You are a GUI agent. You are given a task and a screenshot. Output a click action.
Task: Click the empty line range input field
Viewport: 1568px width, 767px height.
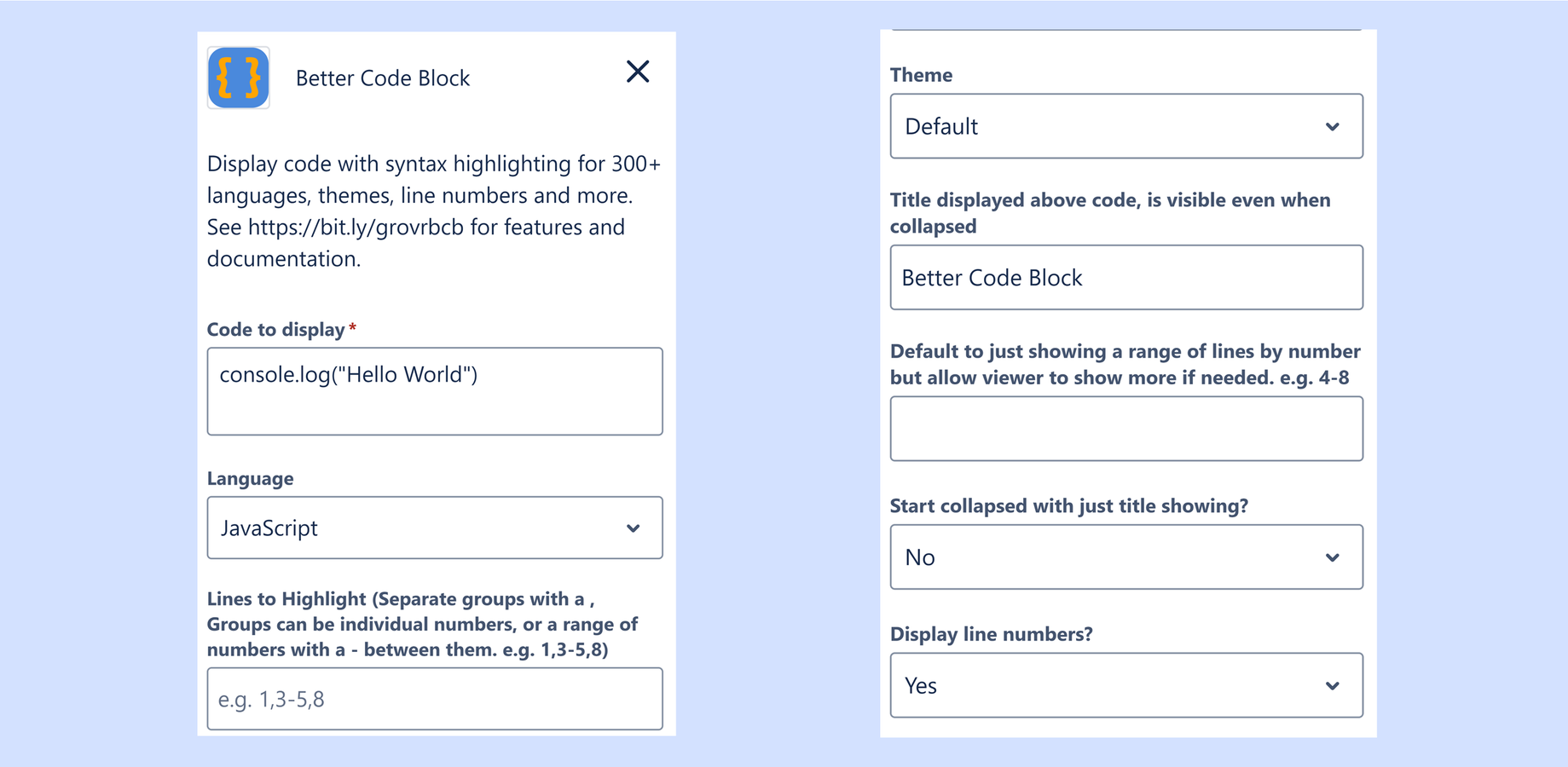click(x=1126, y=429)
